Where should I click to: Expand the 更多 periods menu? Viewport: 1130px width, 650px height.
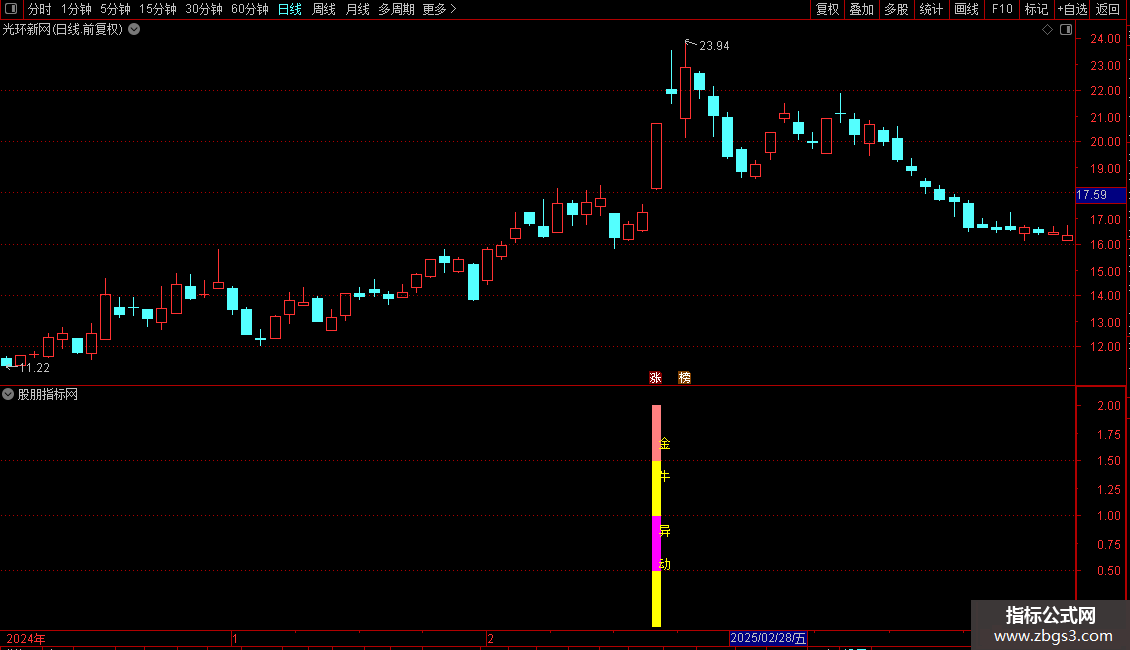pos(439,9)
